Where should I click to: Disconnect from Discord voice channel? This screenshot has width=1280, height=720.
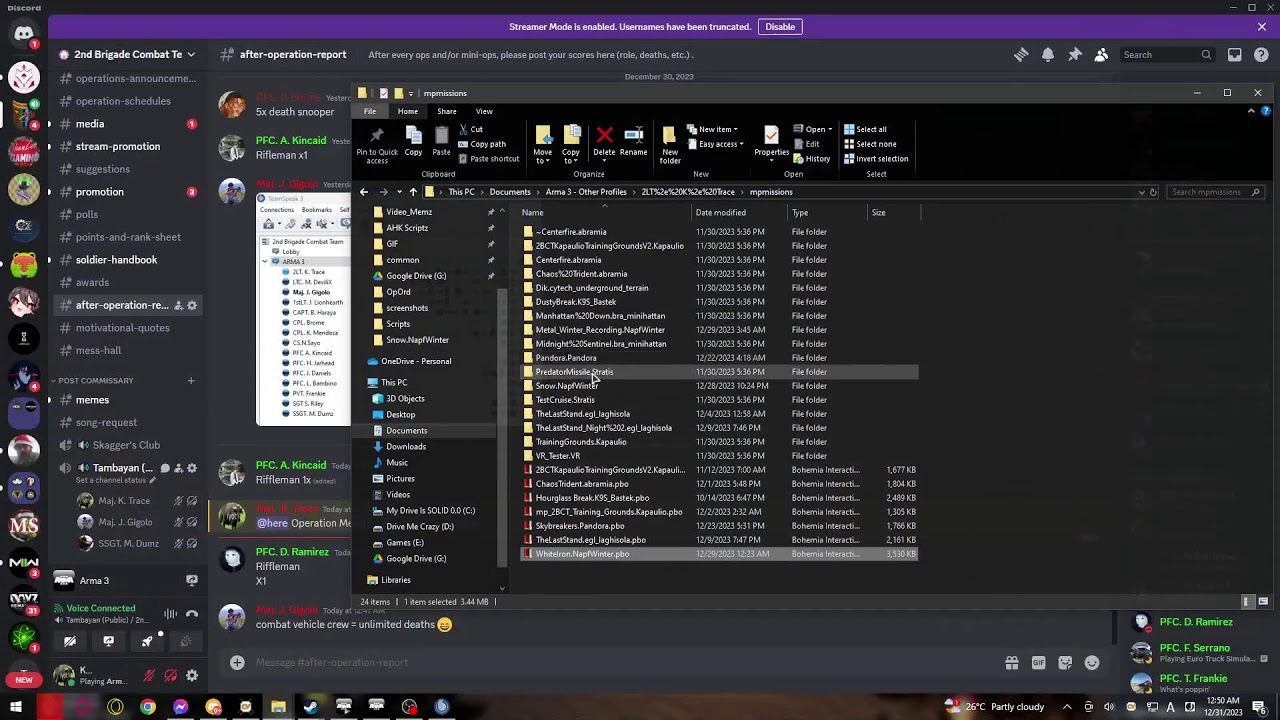(192, 614)
